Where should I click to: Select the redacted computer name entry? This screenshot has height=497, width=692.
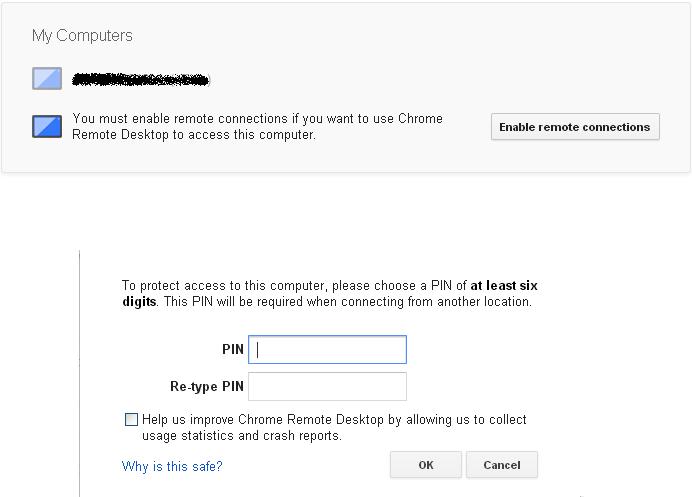tap(141, 78)
